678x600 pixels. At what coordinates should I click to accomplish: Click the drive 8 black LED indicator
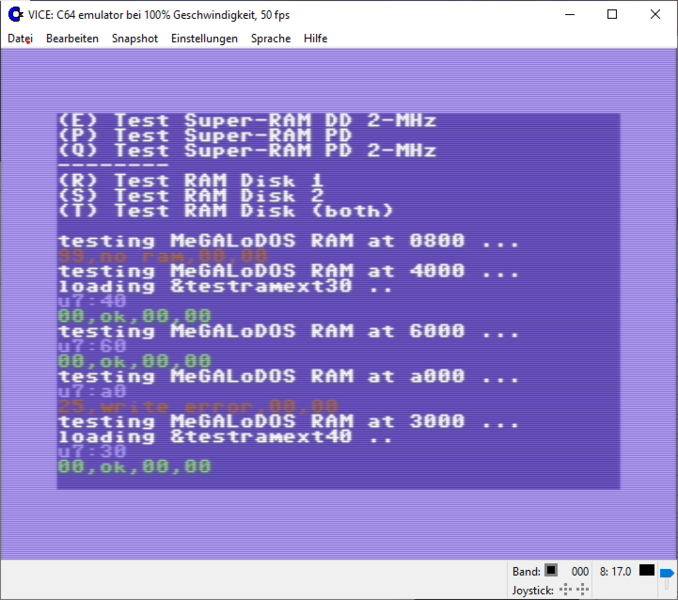point(646,570)
